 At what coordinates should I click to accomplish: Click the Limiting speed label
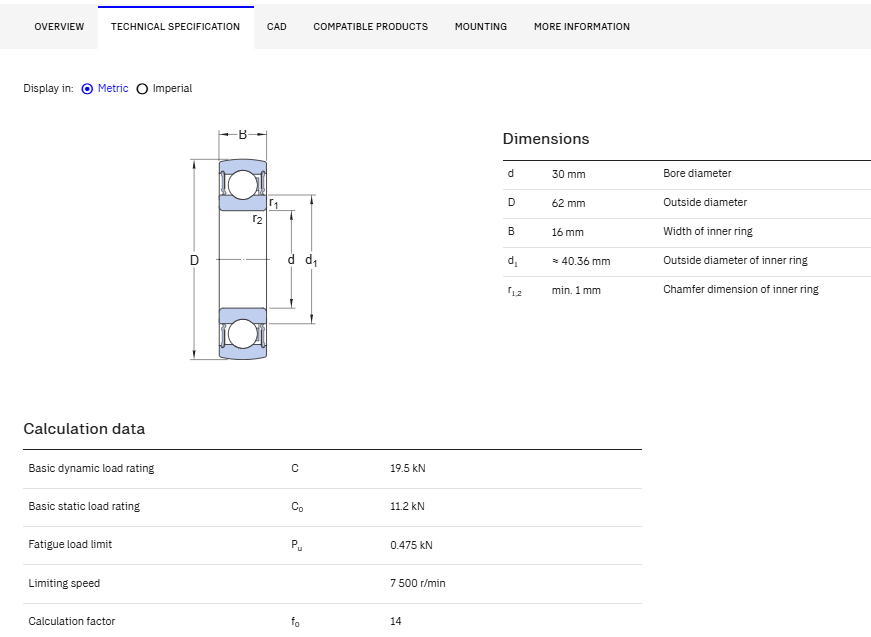point(64,584)
